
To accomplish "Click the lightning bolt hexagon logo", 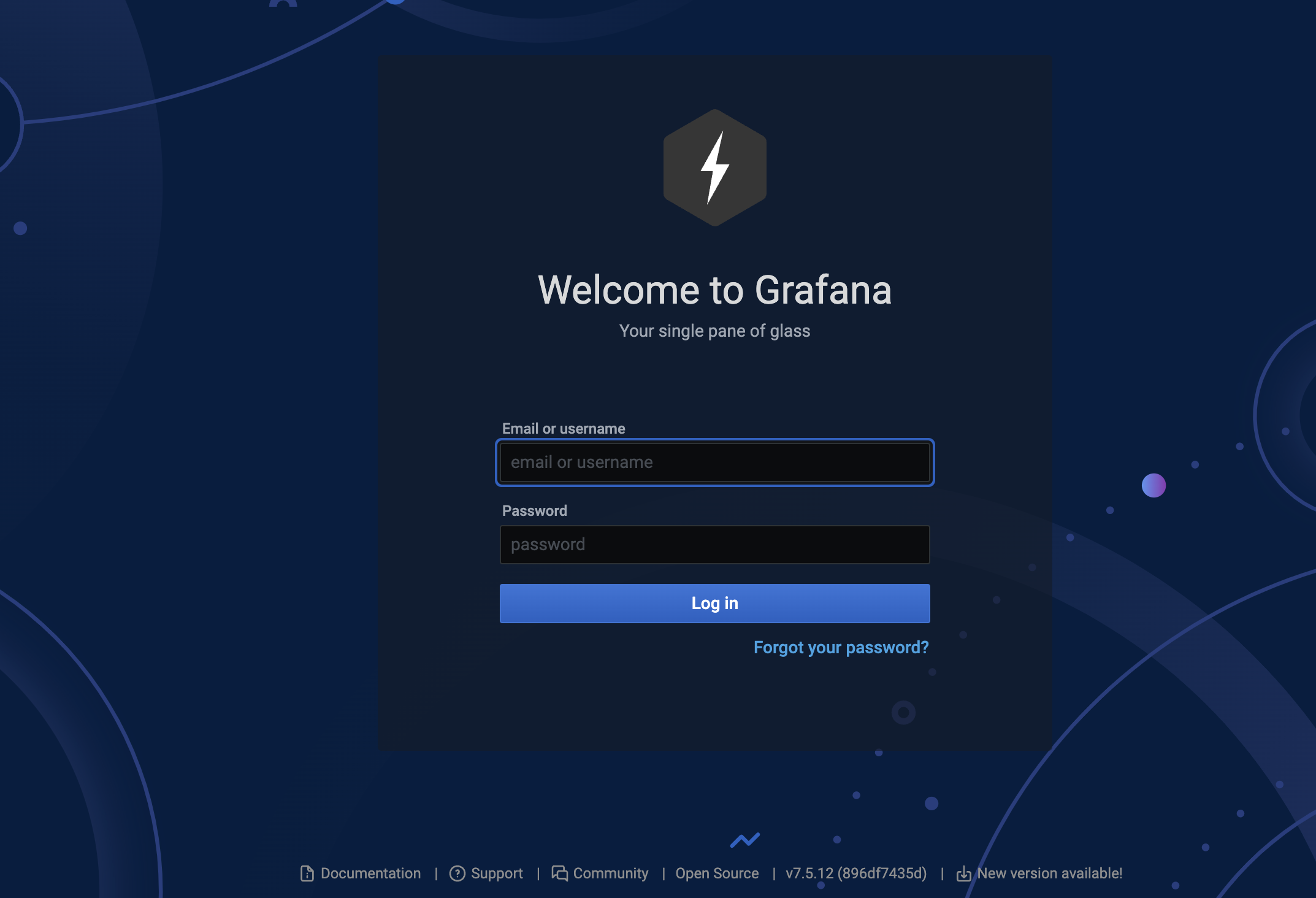I will coord(714,167).
